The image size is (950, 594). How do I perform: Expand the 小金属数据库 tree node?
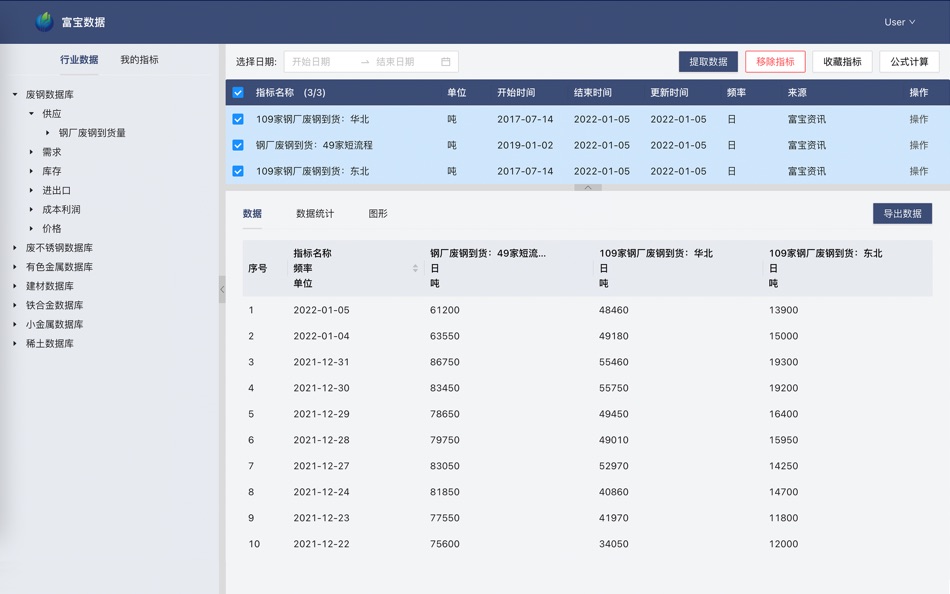15,324
